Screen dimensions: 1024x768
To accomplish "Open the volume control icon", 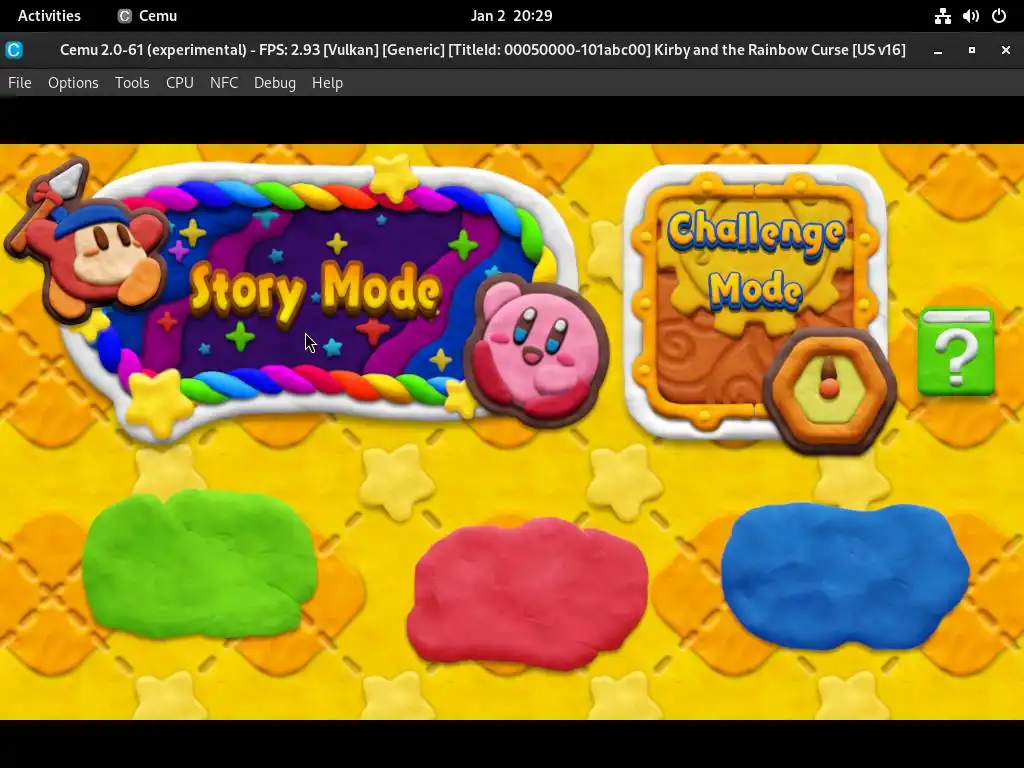I will point(970,16).
